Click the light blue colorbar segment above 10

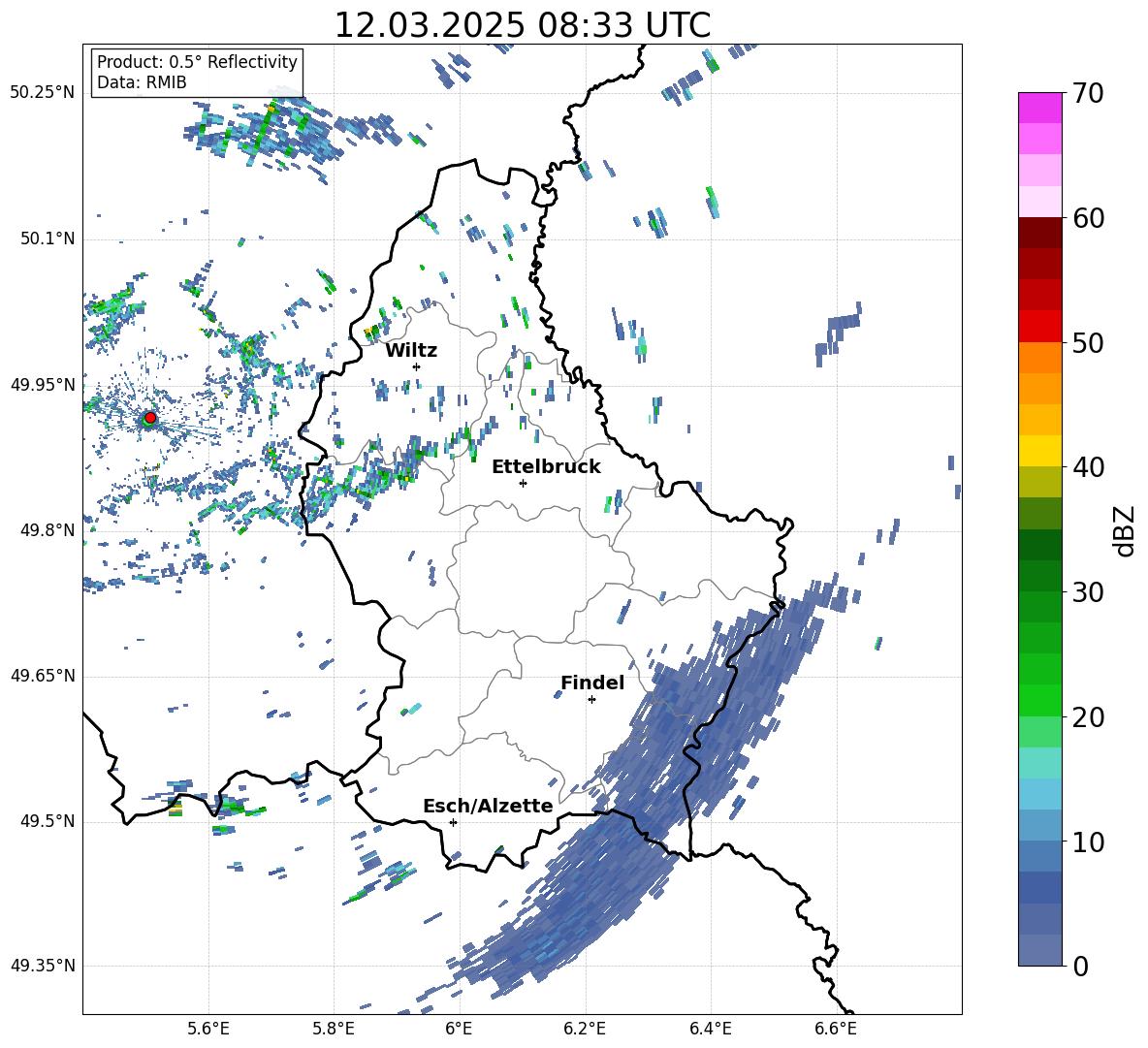tap(1039, 793)
